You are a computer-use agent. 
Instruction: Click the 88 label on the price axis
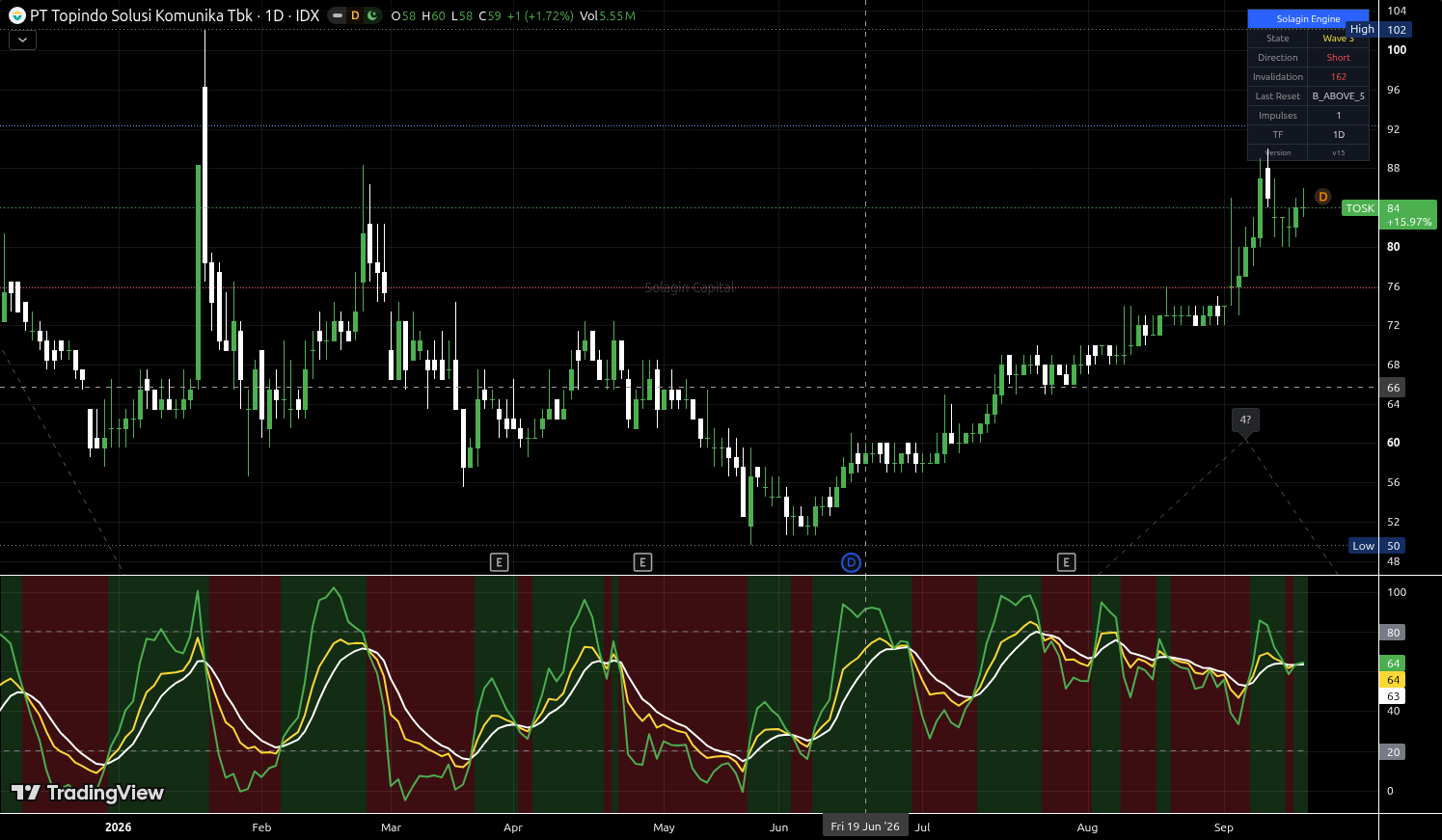tap(1394, 168)
